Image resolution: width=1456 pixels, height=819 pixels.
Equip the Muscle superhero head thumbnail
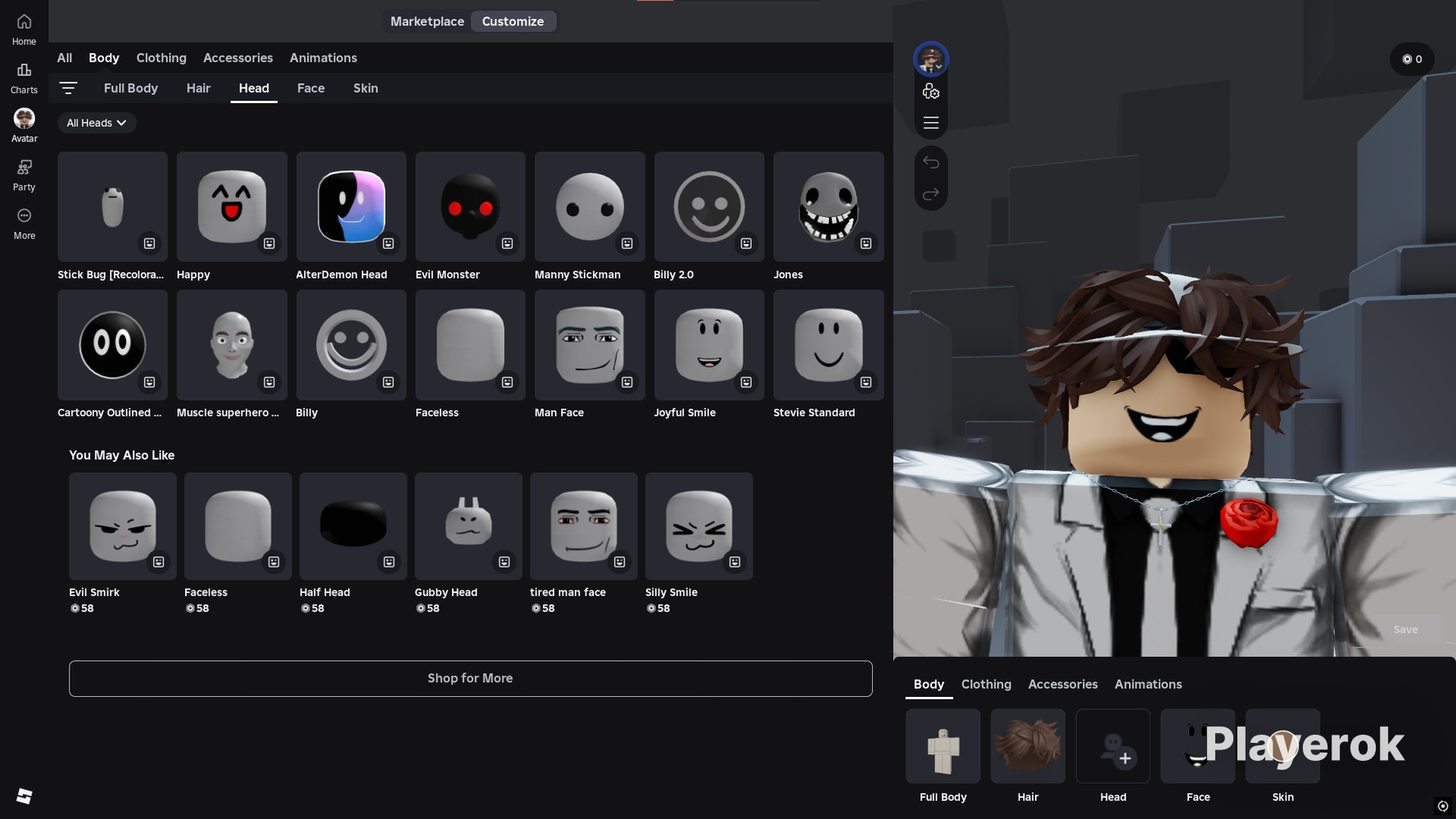[232, 345]
